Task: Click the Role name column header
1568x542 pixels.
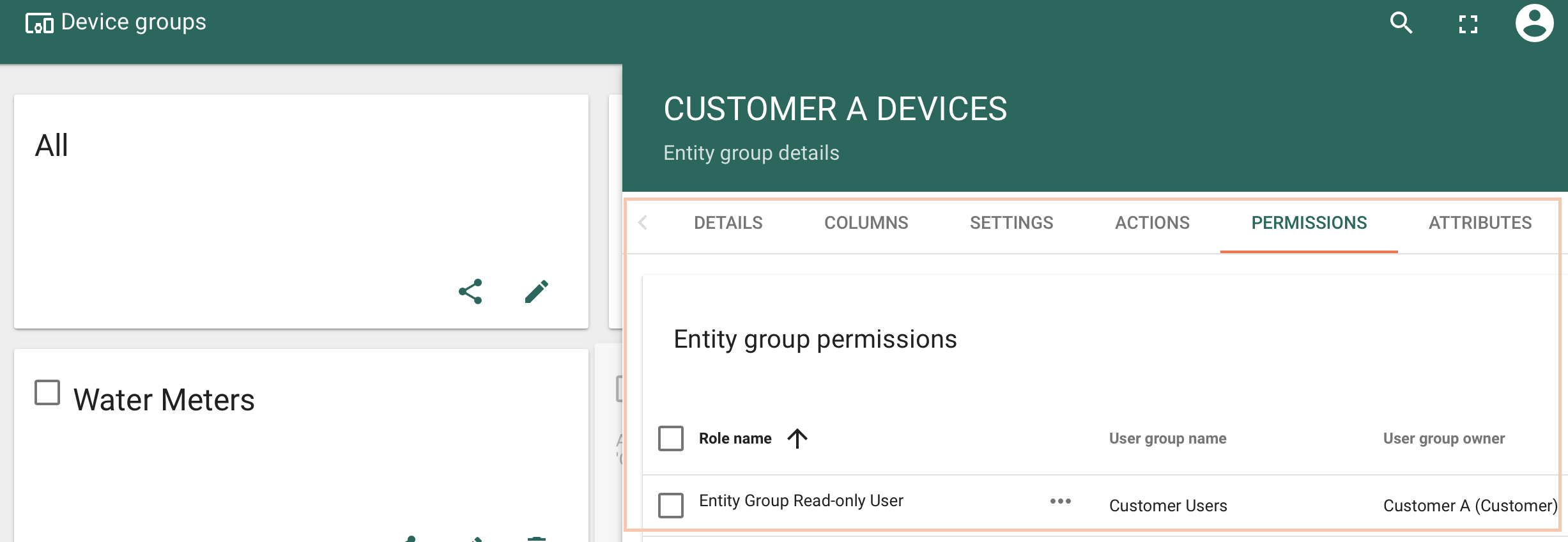Action: pos(735,438)
